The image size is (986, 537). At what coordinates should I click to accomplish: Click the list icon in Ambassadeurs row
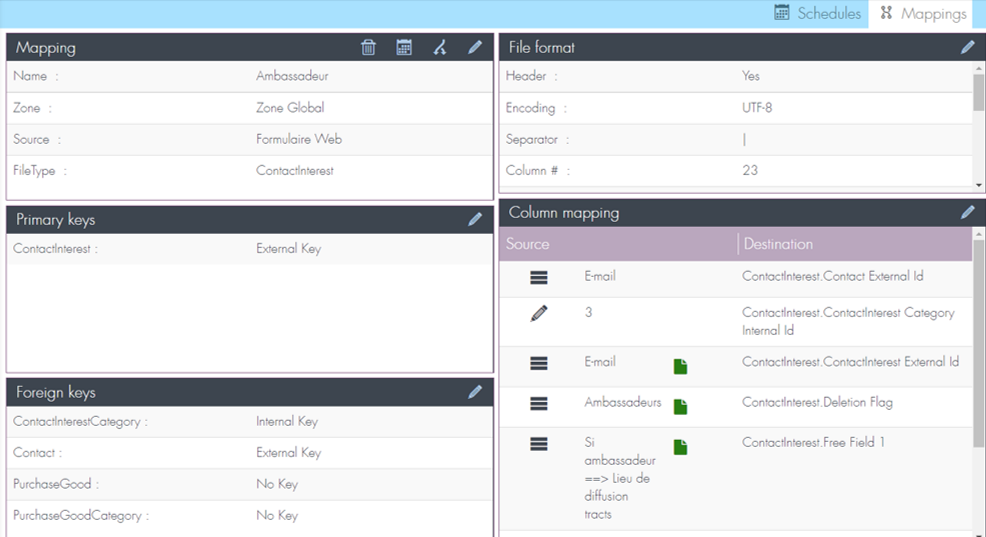(539, 403)
